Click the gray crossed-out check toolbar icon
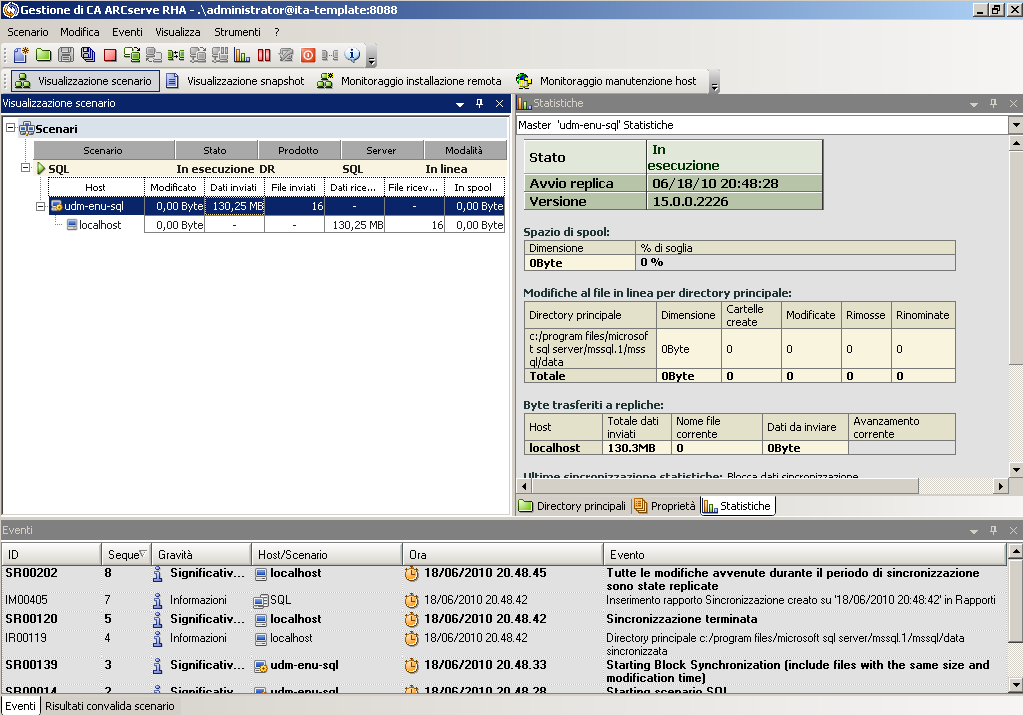 coord(286,55)
